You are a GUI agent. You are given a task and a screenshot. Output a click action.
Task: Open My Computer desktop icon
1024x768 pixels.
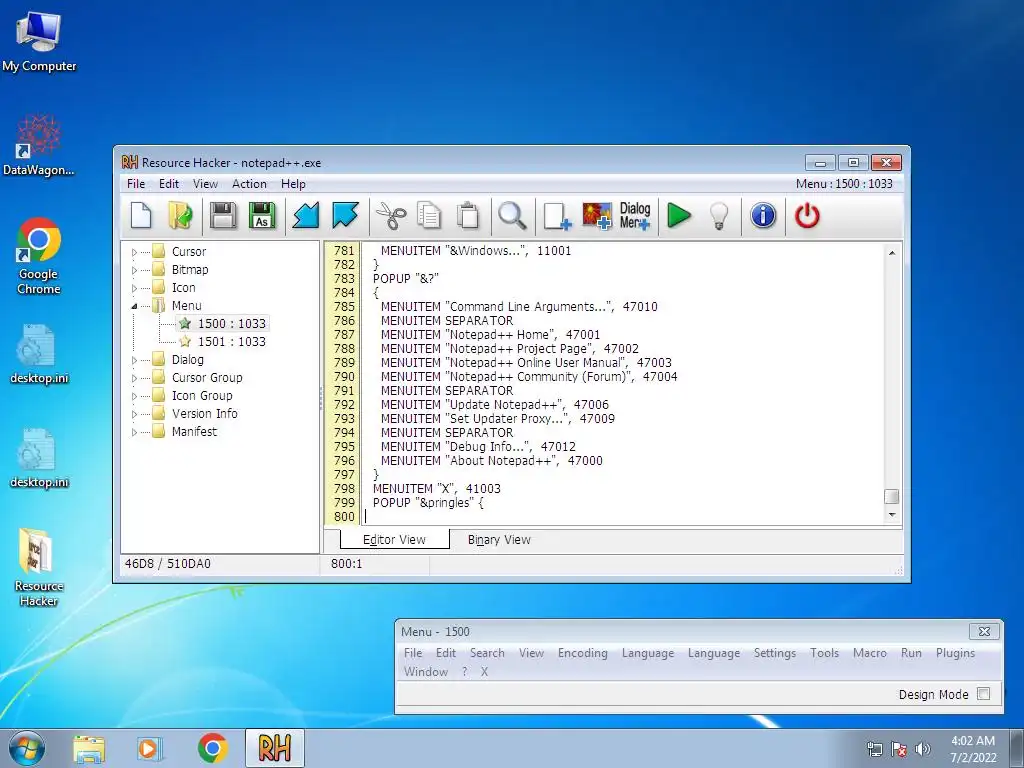39,42
